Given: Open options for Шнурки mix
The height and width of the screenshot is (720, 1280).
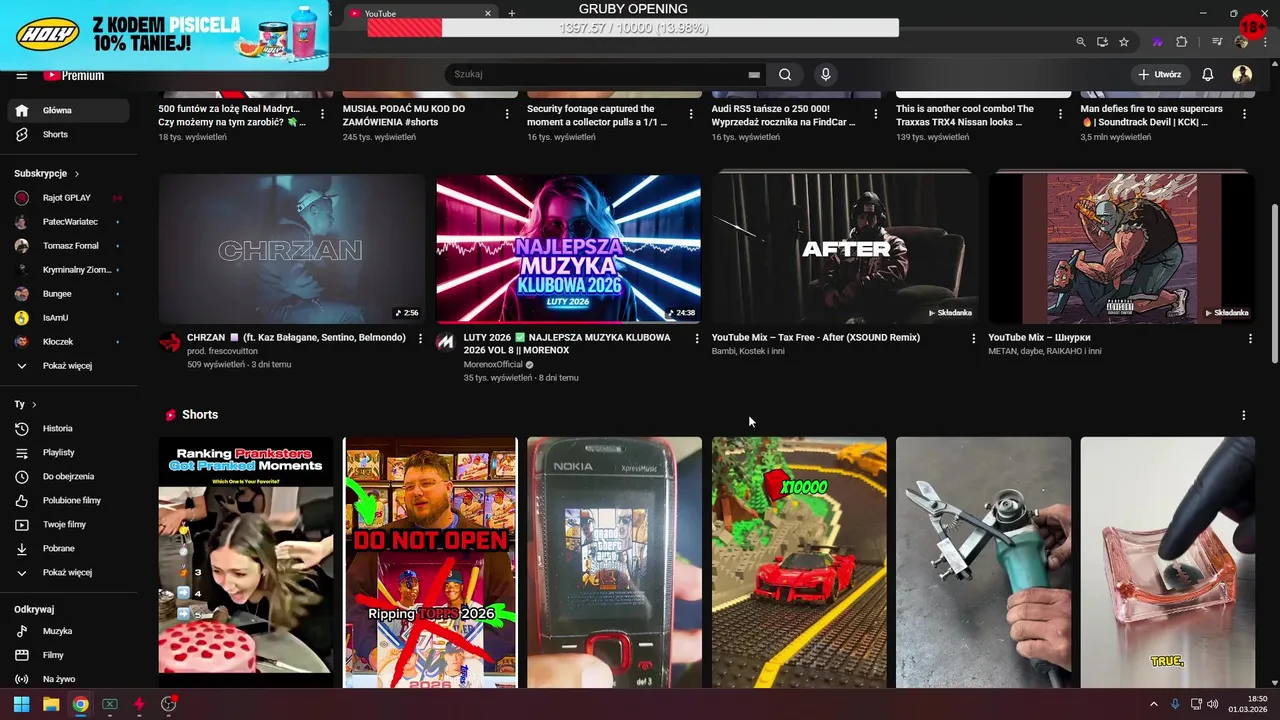Looking at the screenshot, I should pyautogui.click(x=1250, y=339).
